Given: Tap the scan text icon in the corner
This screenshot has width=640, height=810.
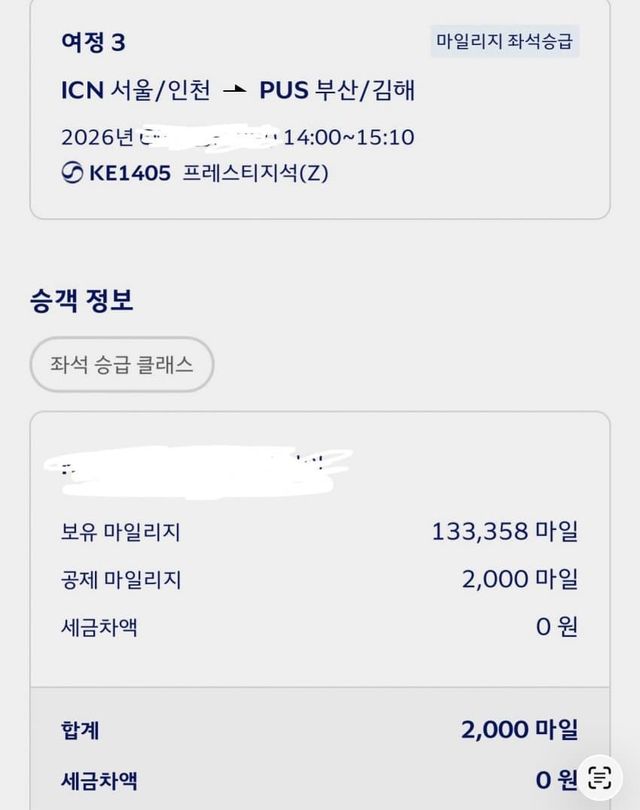Looking at the screenshot, I should [x=600, y=777].
